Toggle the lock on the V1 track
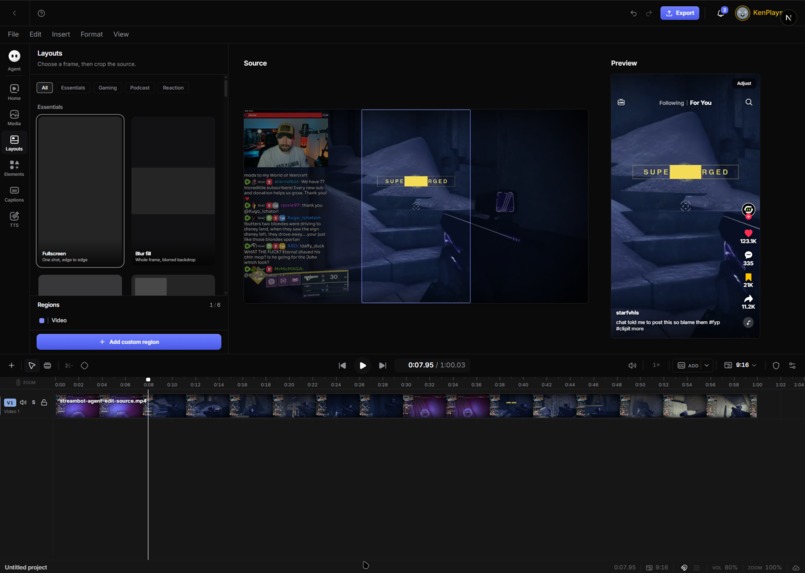The image size is (805, 573). 44,403
